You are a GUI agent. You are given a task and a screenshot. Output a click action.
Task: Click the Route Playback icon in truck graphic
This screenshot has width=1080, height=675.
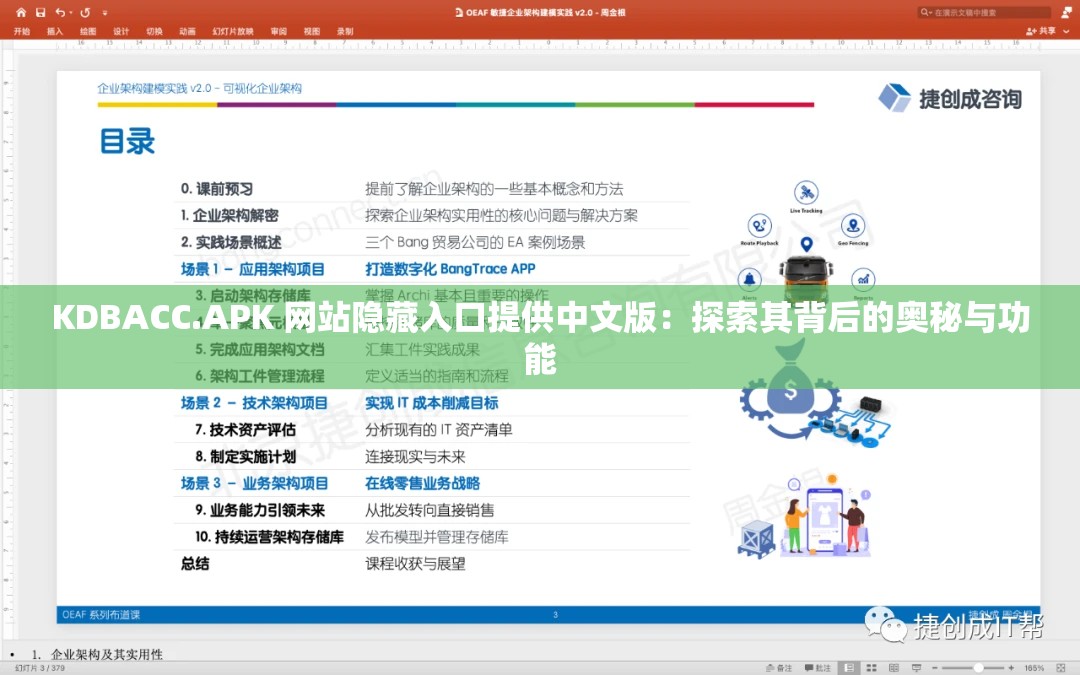coord(760,225)
